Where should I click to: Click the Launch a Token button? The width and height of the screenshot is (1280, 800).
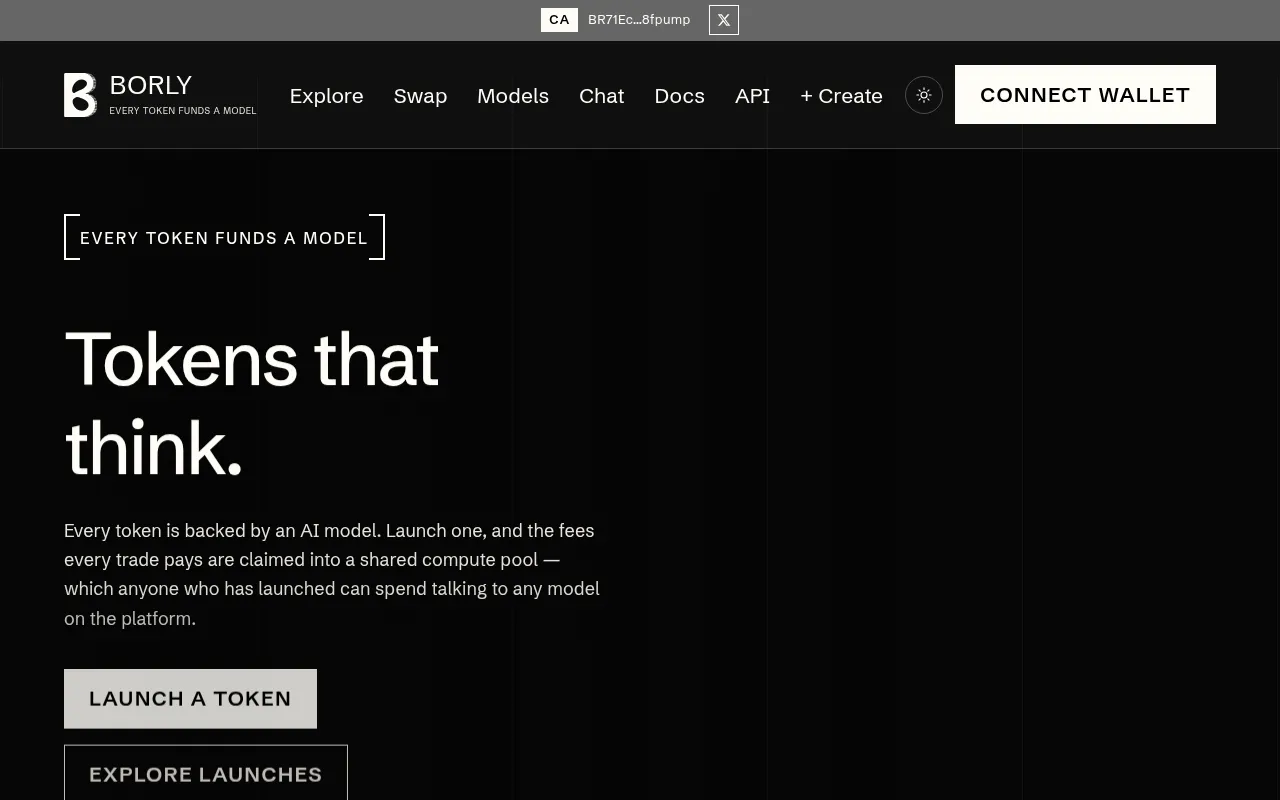(x=190, y=699)
